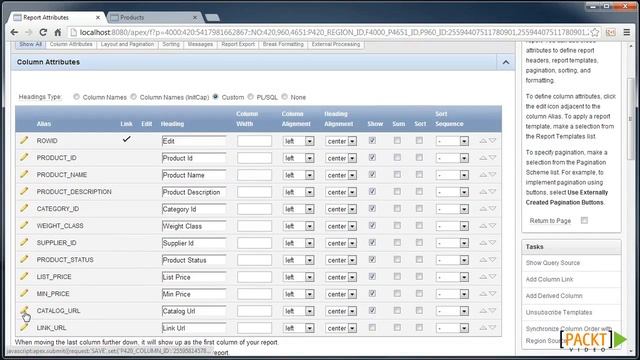Enable Show checkbox for LINK_URL
Viewport: 640px width, 360px height.
(372, 327)
